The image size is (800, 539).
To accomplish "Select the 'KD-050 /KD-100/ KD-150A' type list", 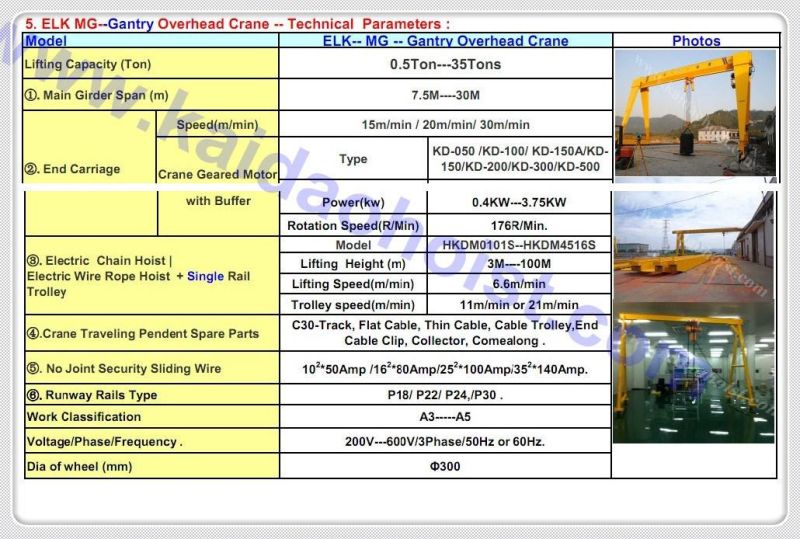I will tap(520, 159).
